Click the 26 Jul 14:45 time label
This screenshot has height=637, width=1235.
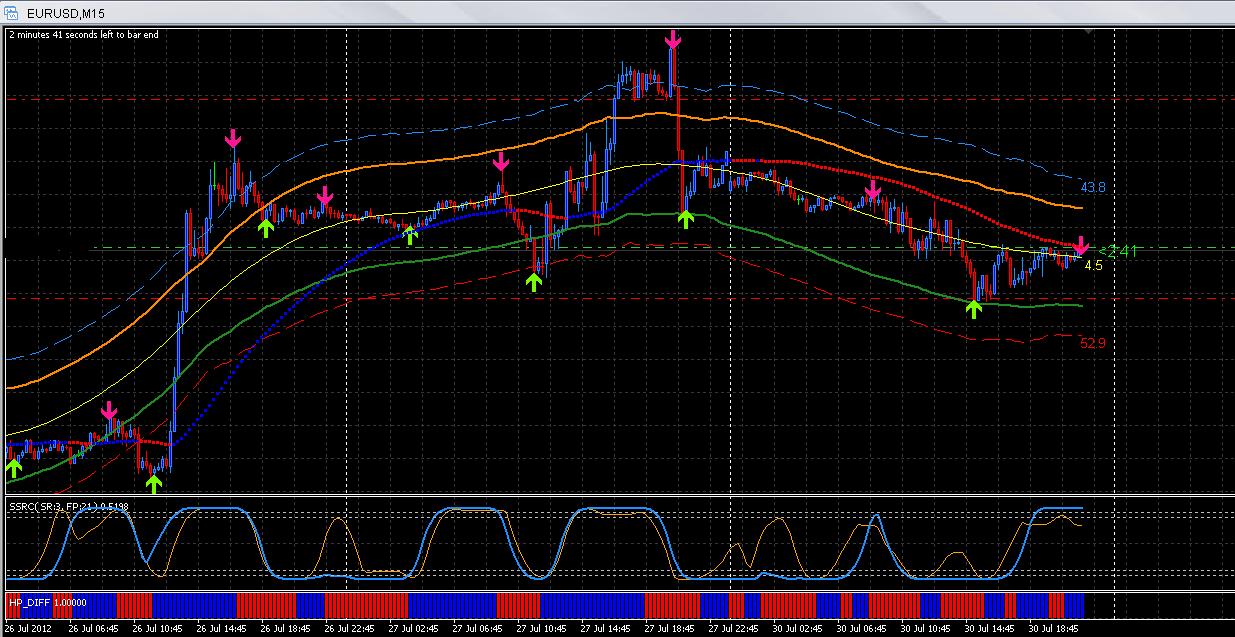pyautogui.click(x=224, y=630)
